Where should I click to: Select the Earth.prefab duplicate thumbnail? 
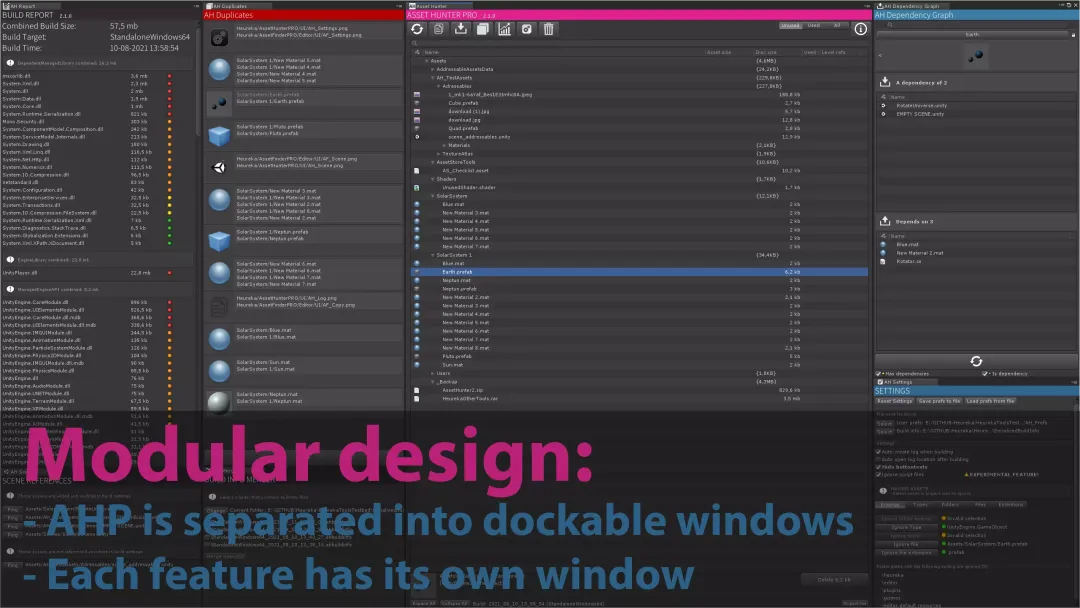pyautogui.click(x=219, y=103)
